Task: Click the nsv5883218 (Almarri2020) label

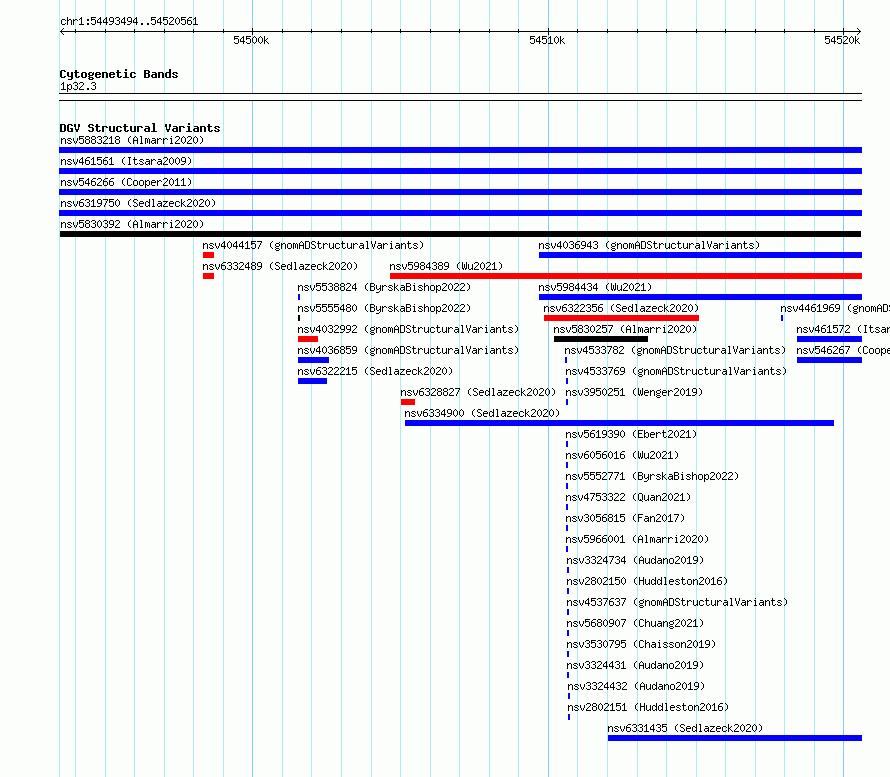Action: [132, 140]
